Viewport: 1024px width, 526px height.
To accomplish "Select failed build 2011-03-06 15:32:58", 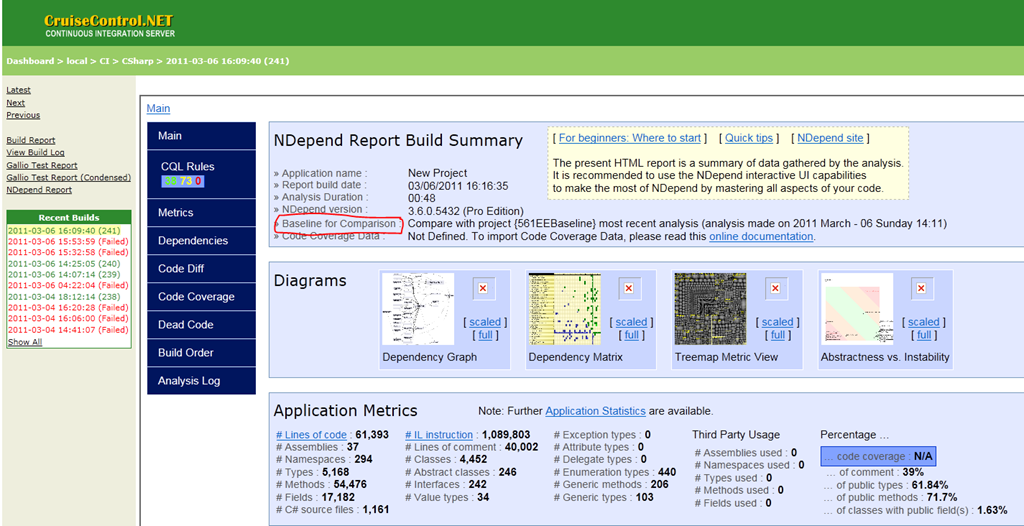I will (x=69, y=252).
